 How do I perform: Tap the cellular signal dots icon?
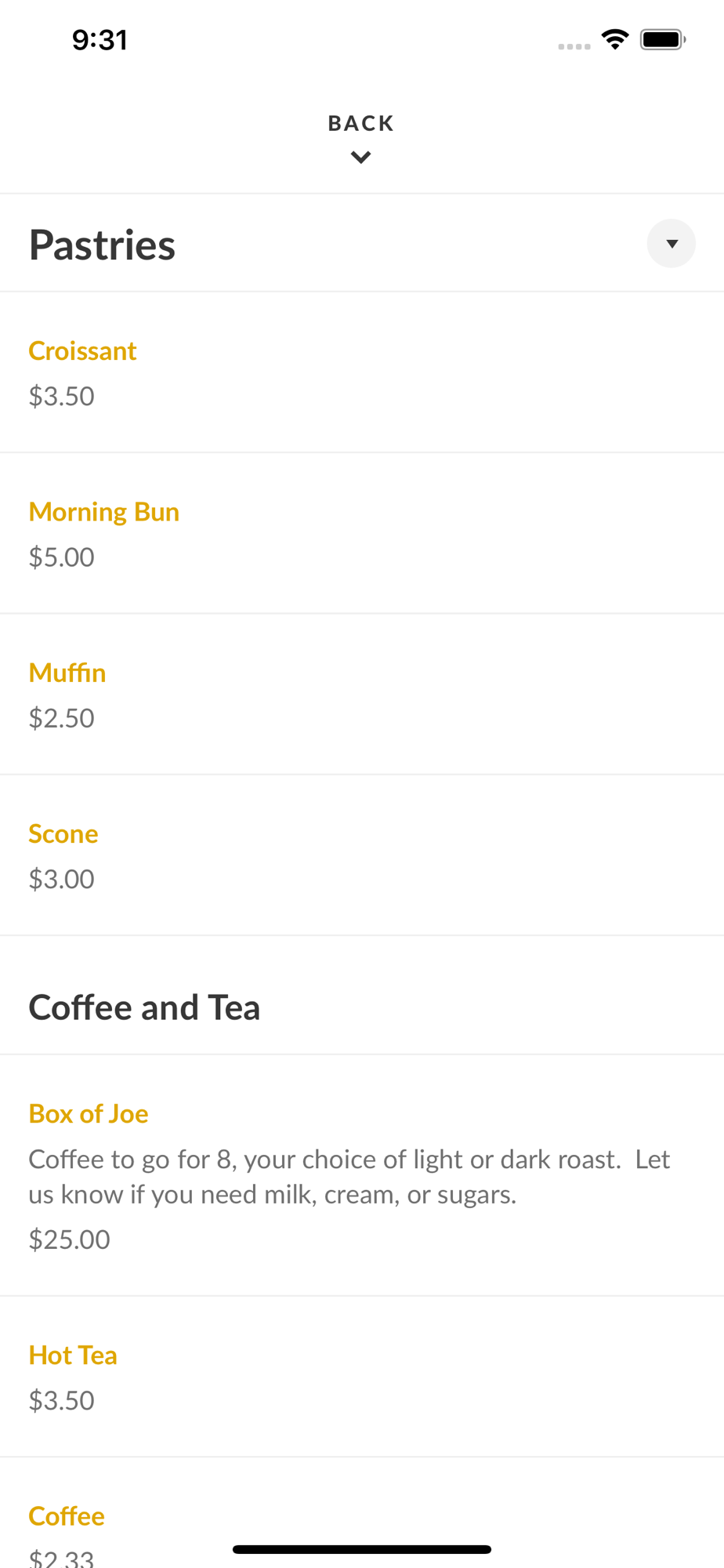pos(574,46)
